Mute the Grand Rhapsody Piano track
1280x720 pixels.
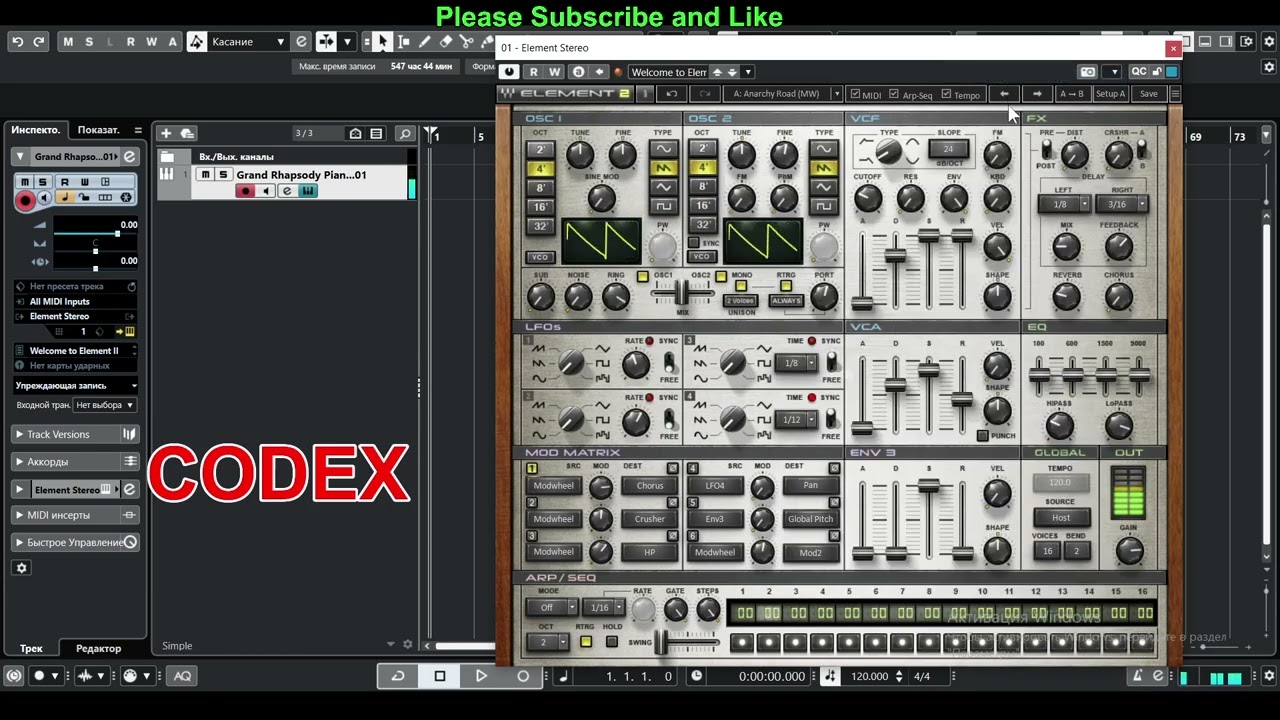point(206,175)
